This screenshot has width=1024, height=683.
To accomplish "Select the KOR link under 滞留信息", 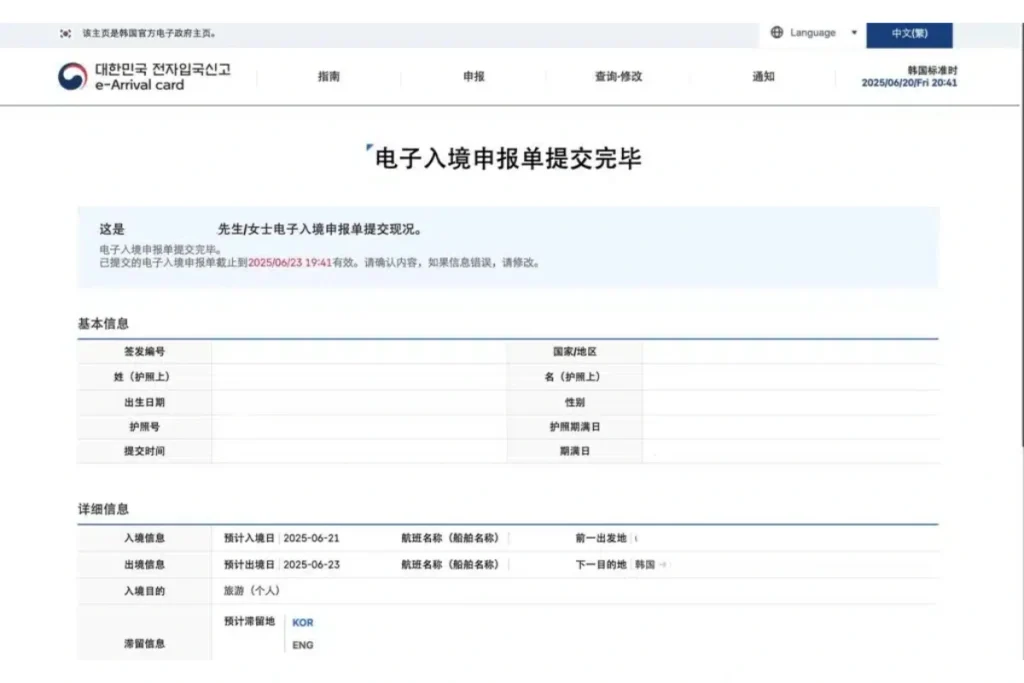I will [x=303, y=622].
